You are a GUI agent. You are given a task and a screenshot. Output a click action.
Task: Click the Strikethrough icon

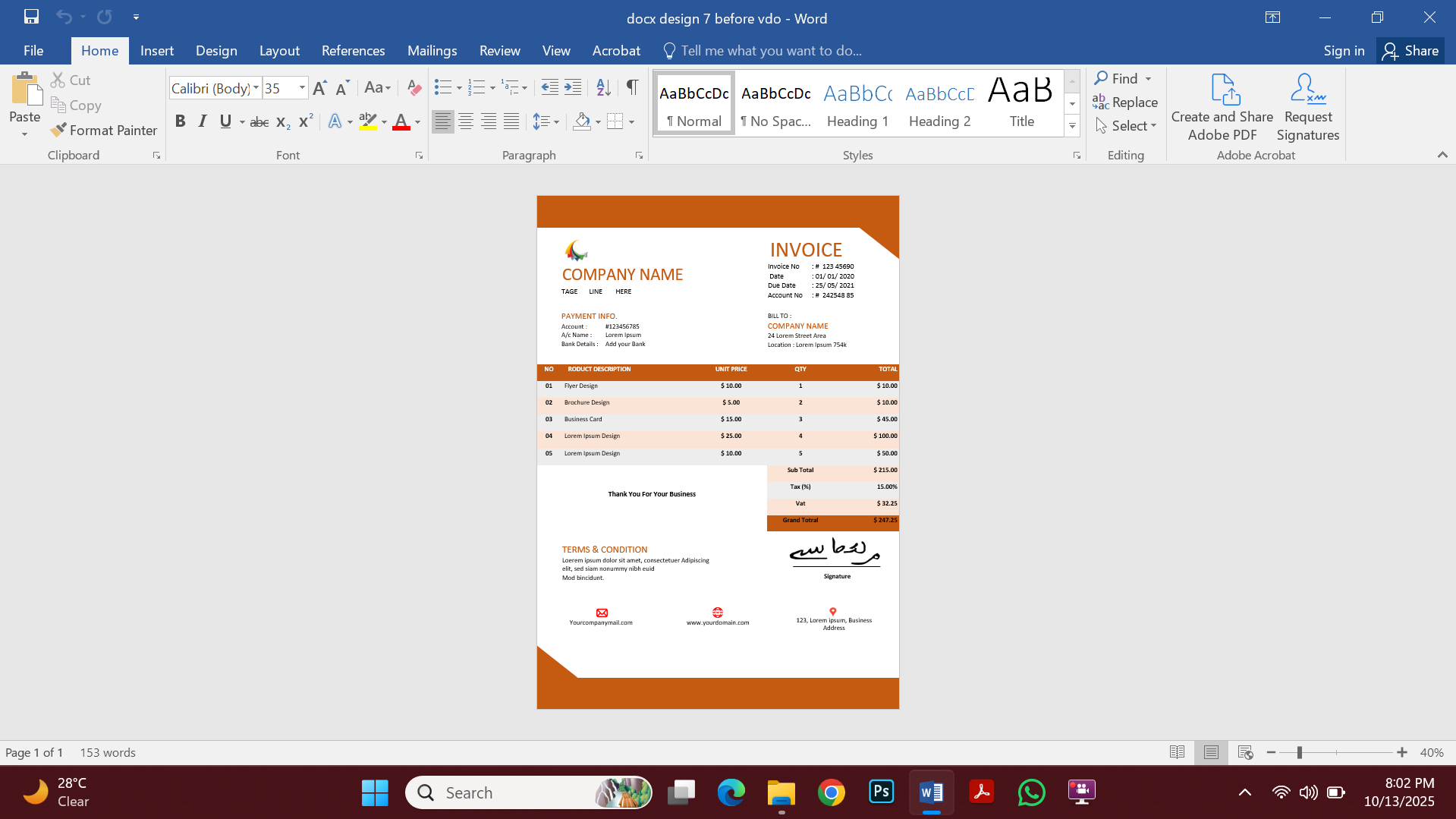[259, 121]
